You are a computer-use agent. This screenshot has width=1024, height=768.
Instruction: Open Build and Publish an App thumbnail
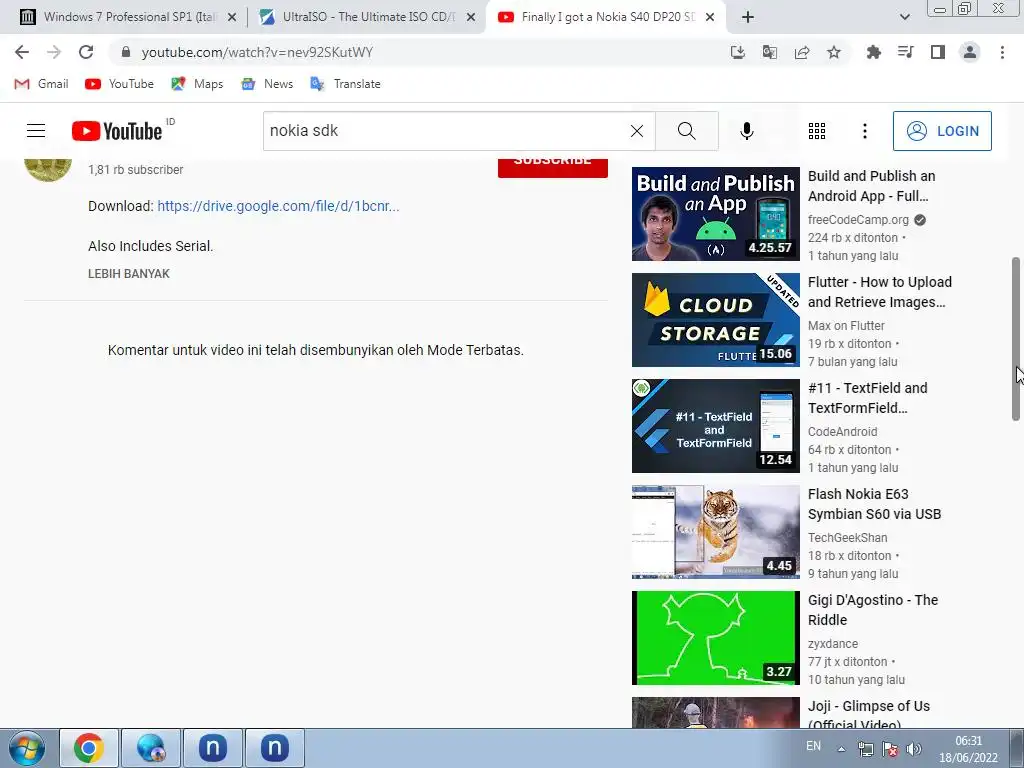click(716, 214)
